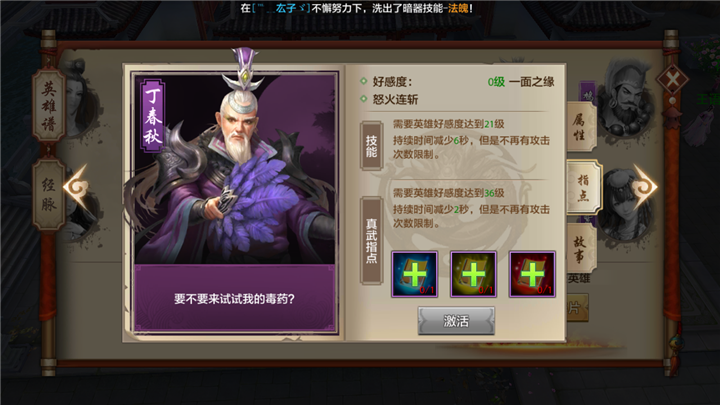
Task: Select the 真武指点 section label
Action: click(371, 240)
